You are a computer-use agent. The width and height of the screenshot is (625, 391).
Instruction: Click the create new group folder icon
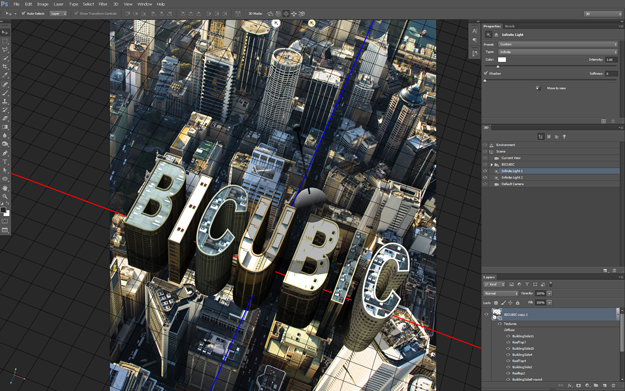596,386
